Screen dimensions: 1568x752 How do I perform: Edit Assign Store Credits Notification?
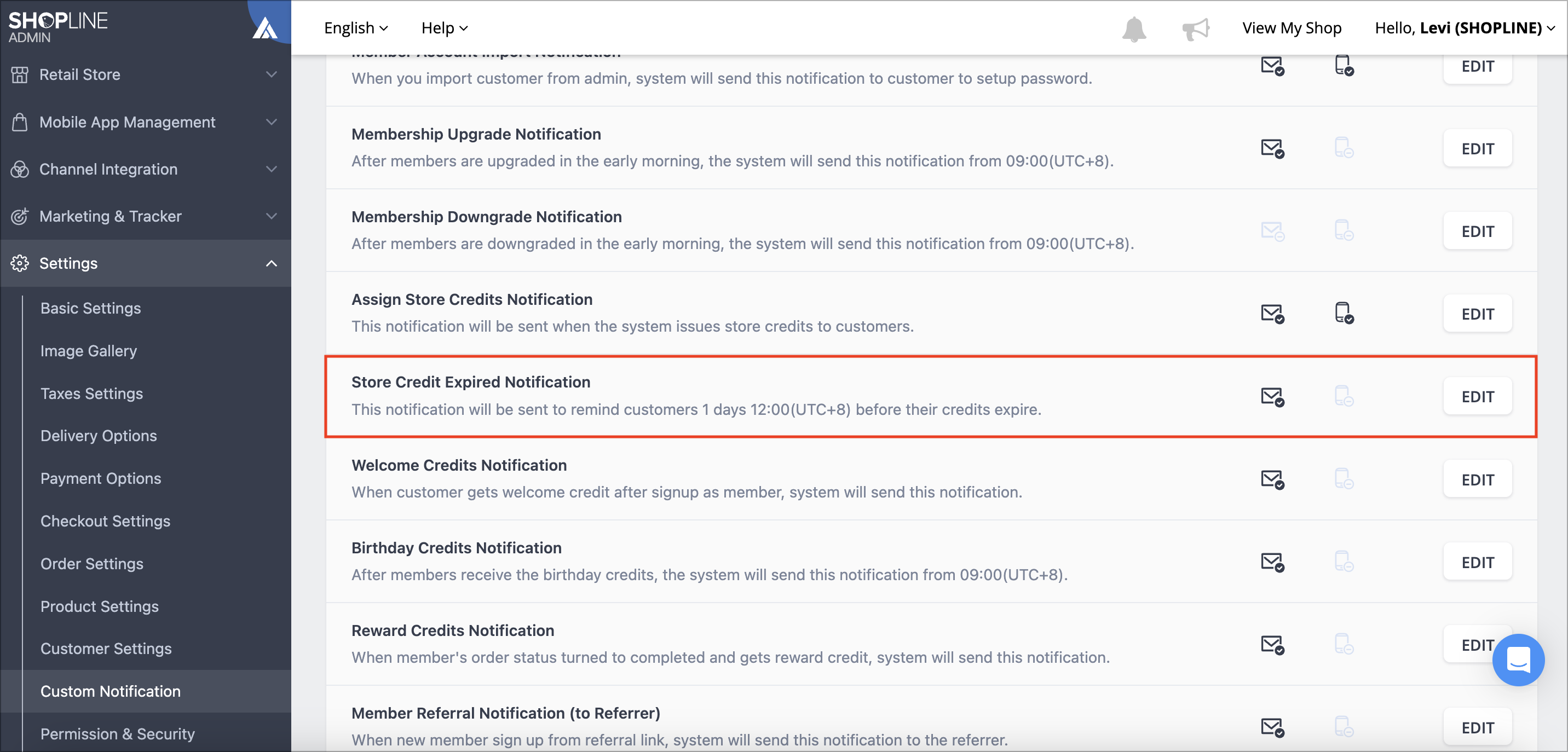(x=1477, y=314)
